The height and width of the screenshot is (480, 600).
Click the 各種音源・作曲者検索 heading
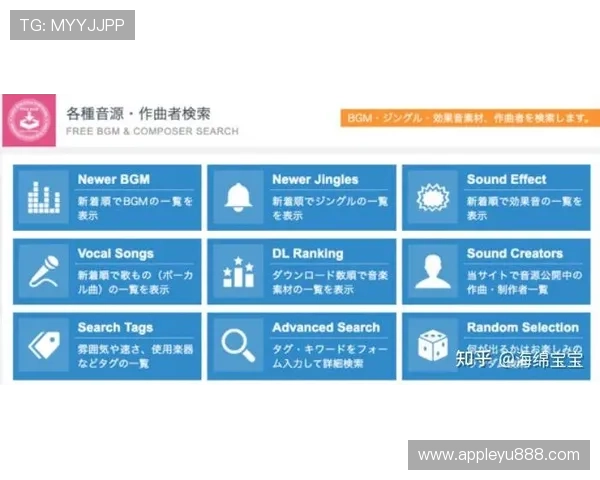click(x=138, y=114)
